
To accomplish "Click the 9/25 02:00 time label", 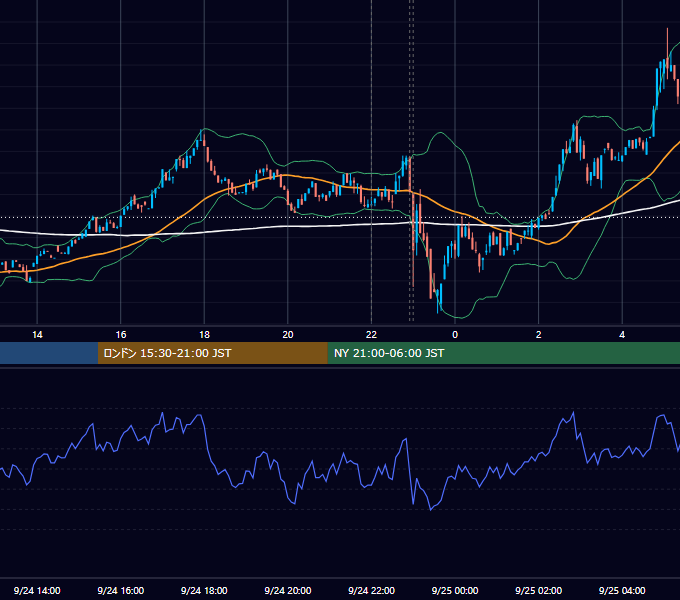I will point(539,590).
